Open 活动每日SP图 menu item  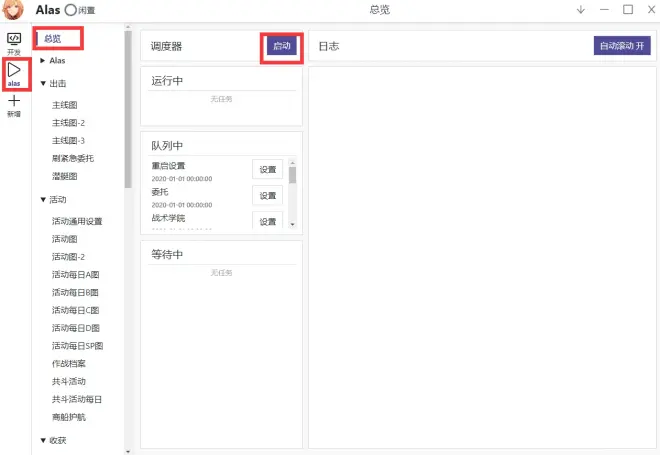tap(77, 346)
